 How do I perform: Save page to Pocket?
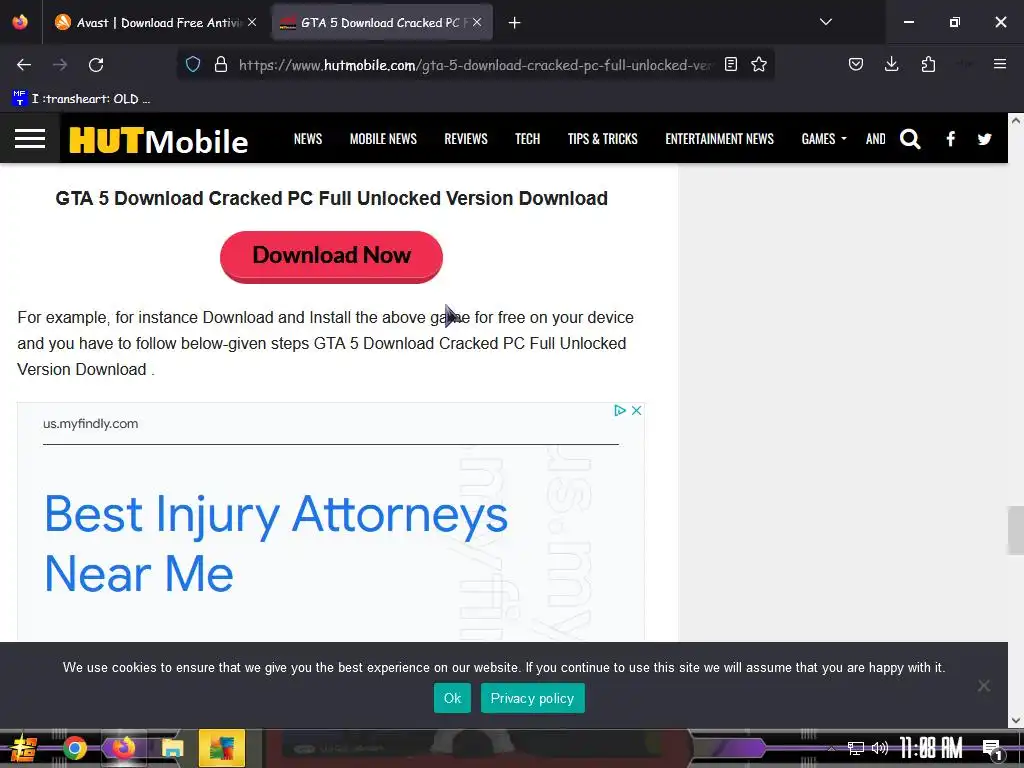click(856, 64)
